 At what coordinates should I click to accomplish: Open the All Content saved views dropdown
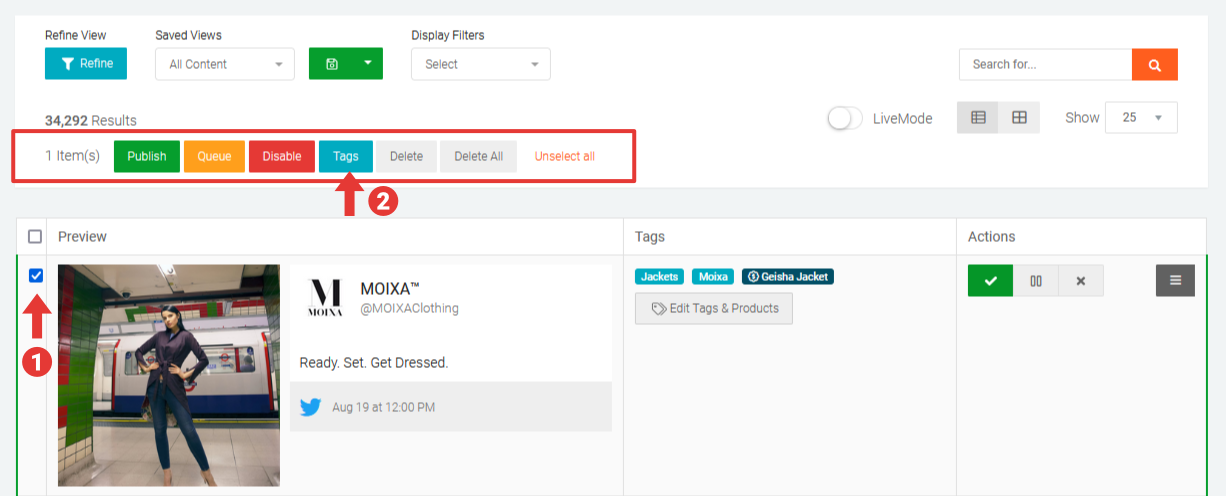click(x=225, y=64)
